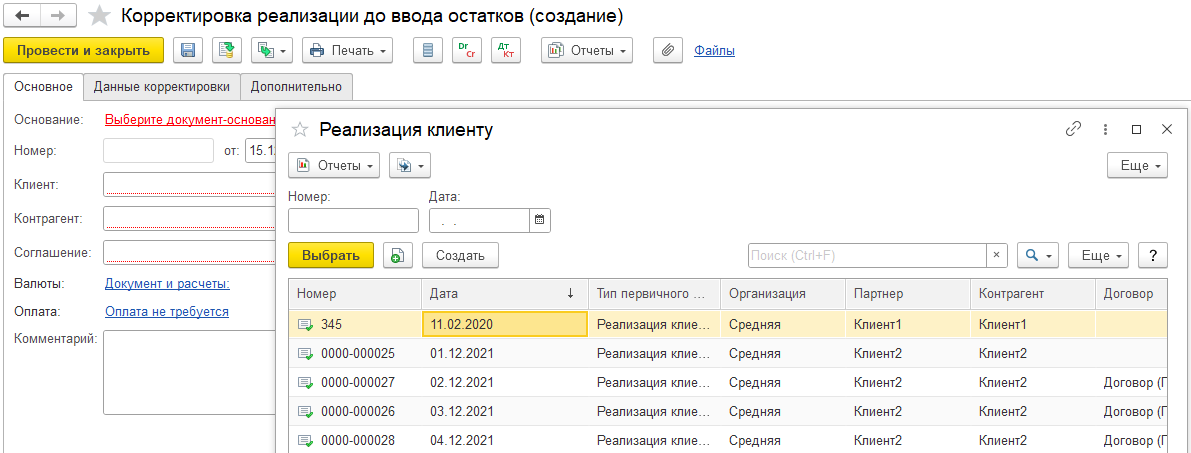Click the Оплата не требуется link
This screenshot has height=453, width=1191.
(x=167, y=312)
